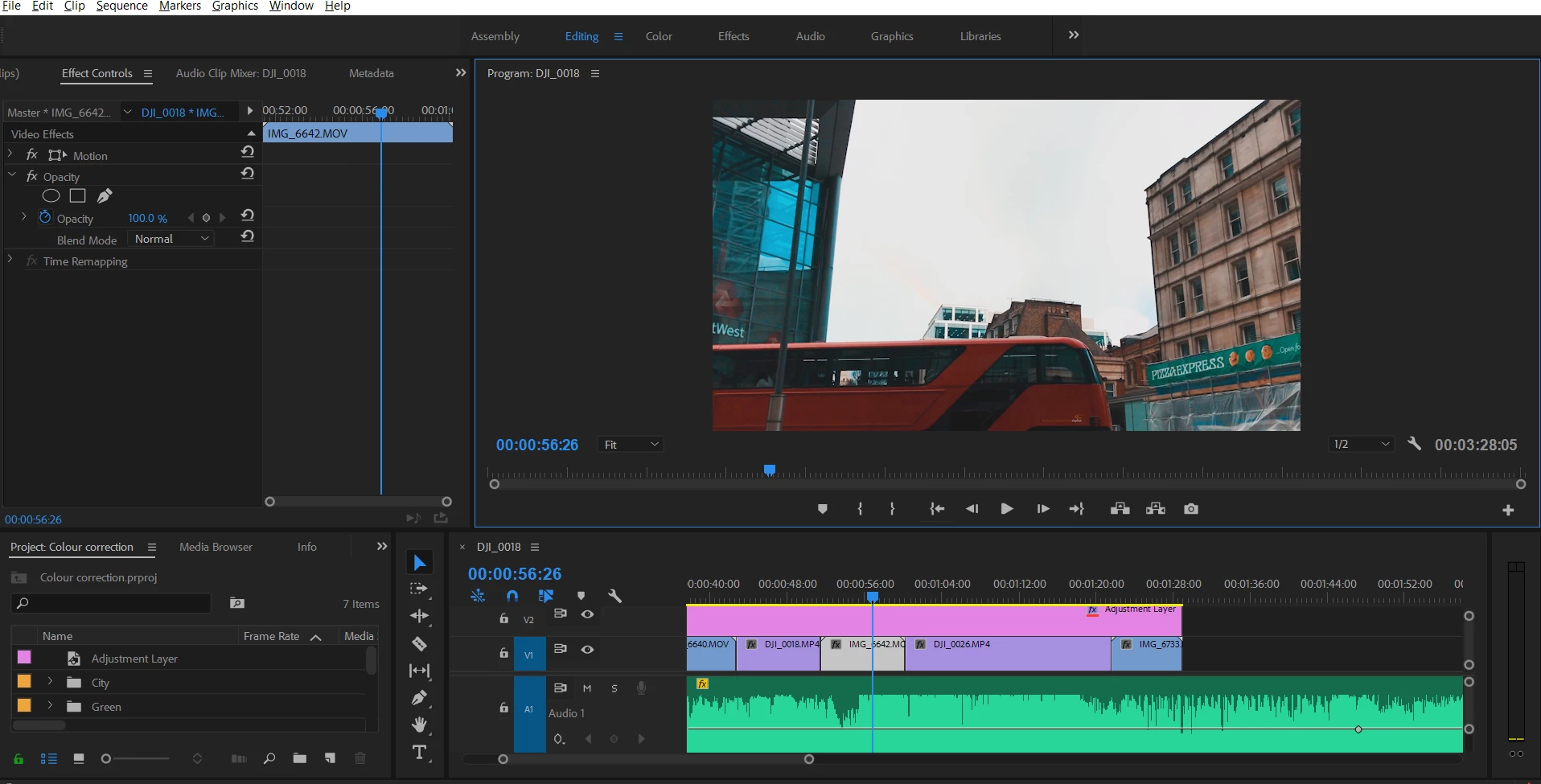Click the Lift button in Program monitor

point(1120,509)
